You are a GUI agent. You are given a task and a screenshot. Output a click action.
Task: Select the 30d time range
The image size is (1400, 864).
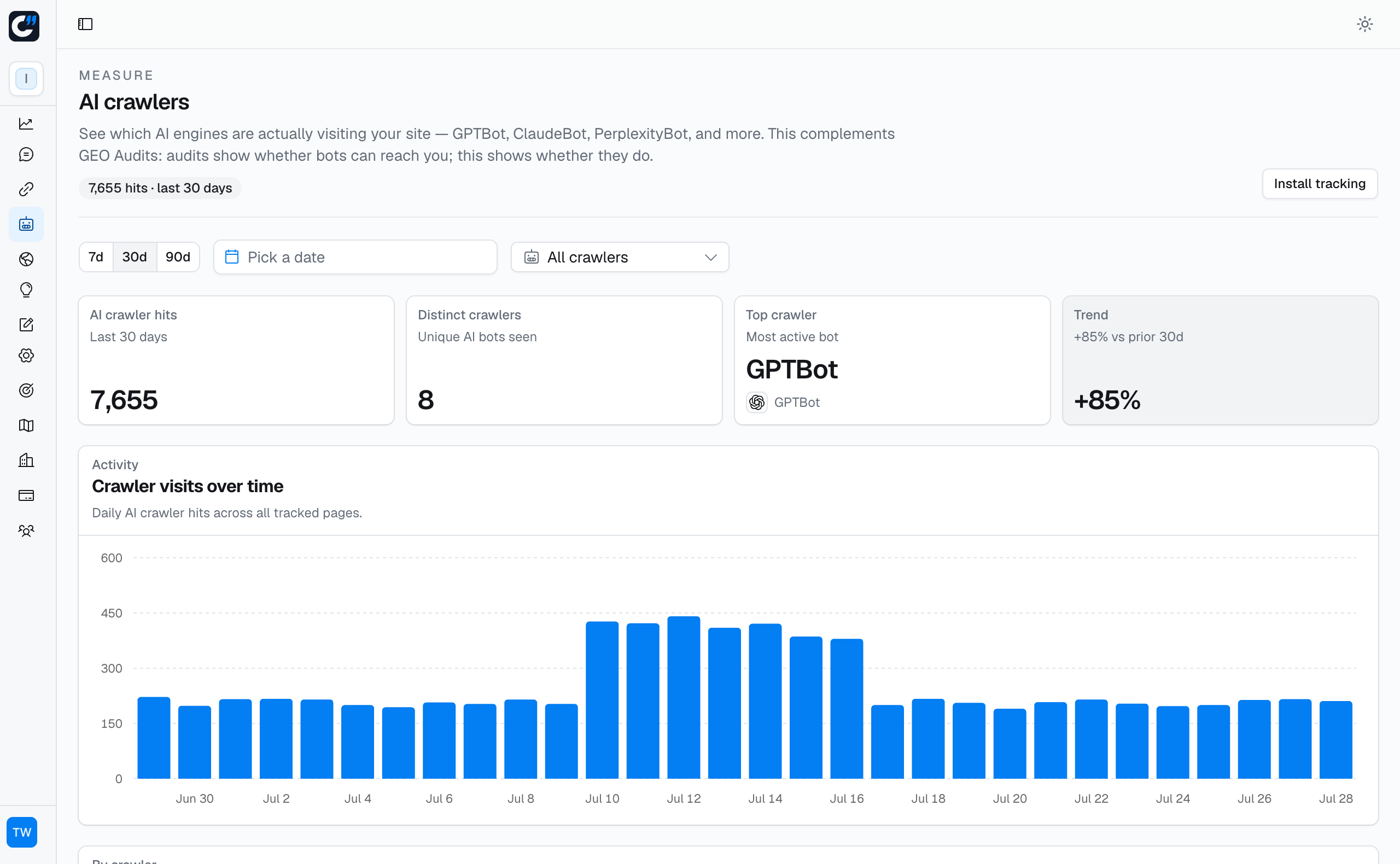[x=135, y=257]
